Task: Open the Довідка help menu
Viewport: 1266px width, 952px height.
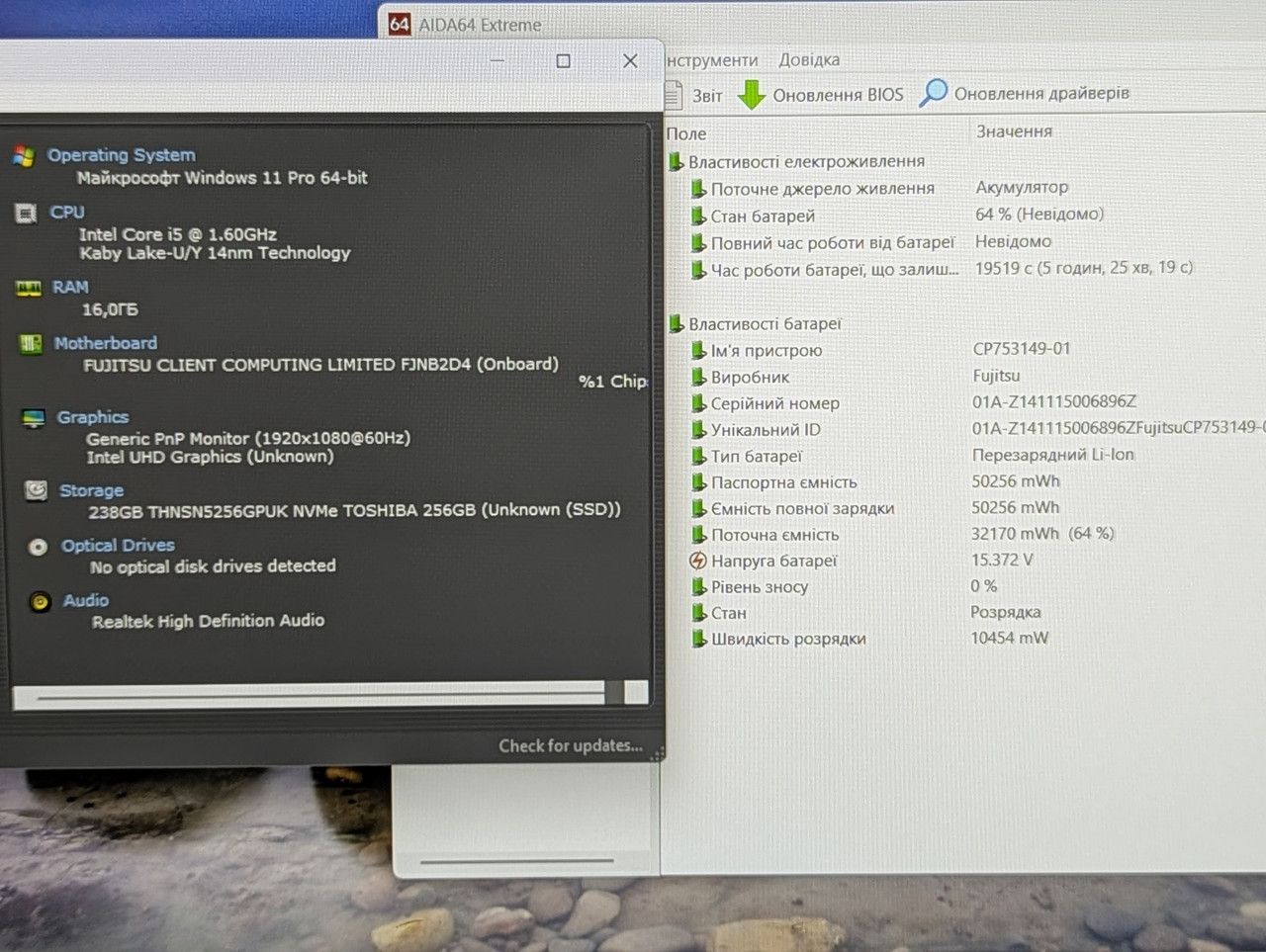Action: pos(809,59)
